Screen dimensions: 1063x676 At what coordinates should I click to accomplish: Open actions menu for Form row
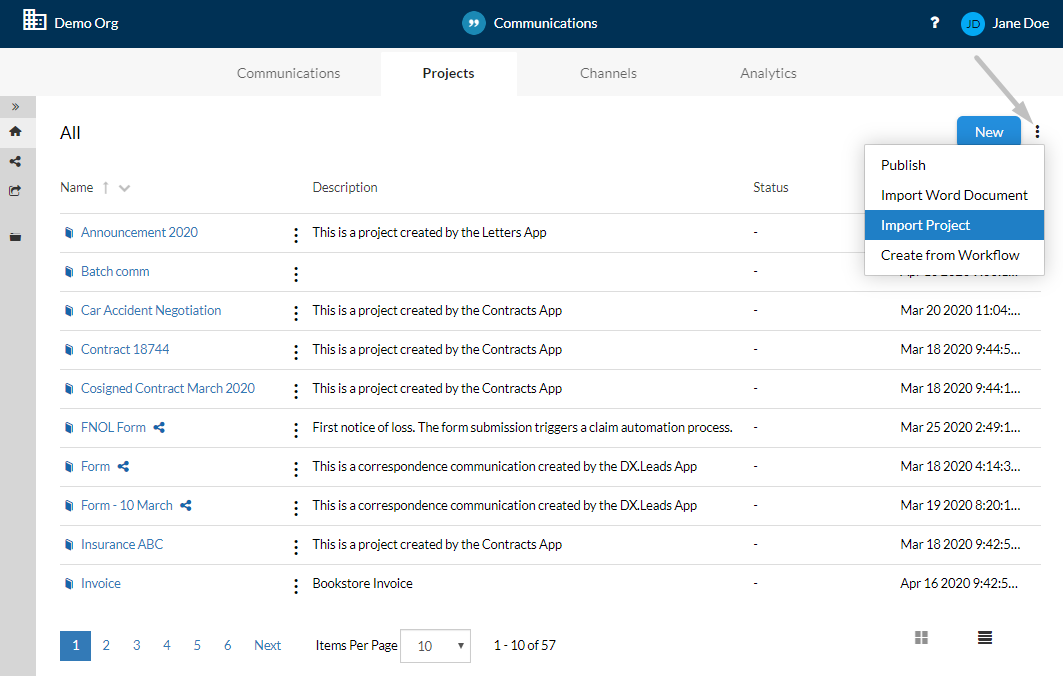click(296, 469)
